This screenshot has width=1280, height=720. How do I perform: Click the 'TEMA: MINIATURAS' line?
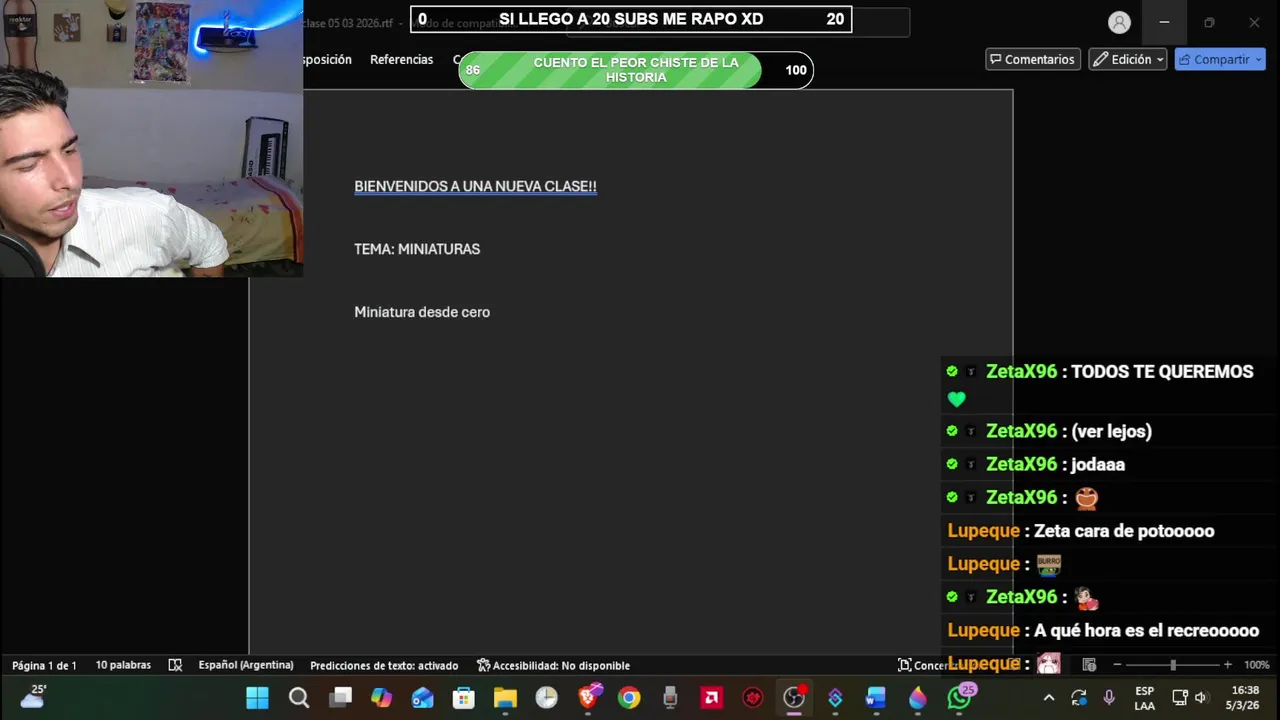tap(417, 249)
